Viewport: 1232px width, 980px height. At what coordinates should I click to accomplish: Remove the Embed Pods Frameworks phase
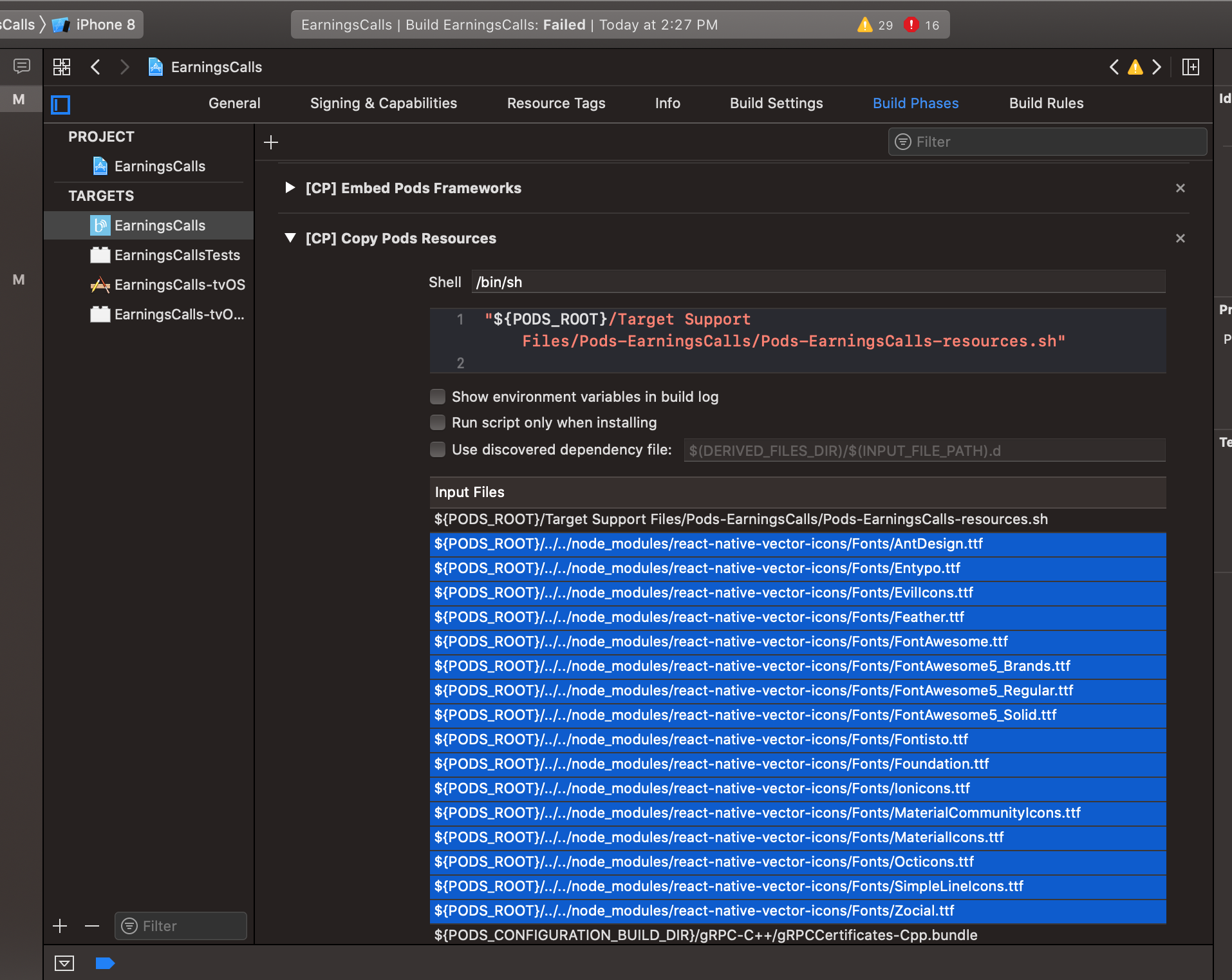tap(1180, 188)
